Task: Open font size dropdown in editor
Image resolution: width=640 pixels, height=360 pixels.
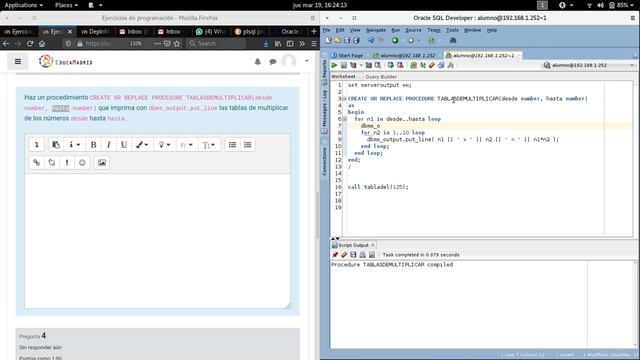Action: [x=209, y=145]
